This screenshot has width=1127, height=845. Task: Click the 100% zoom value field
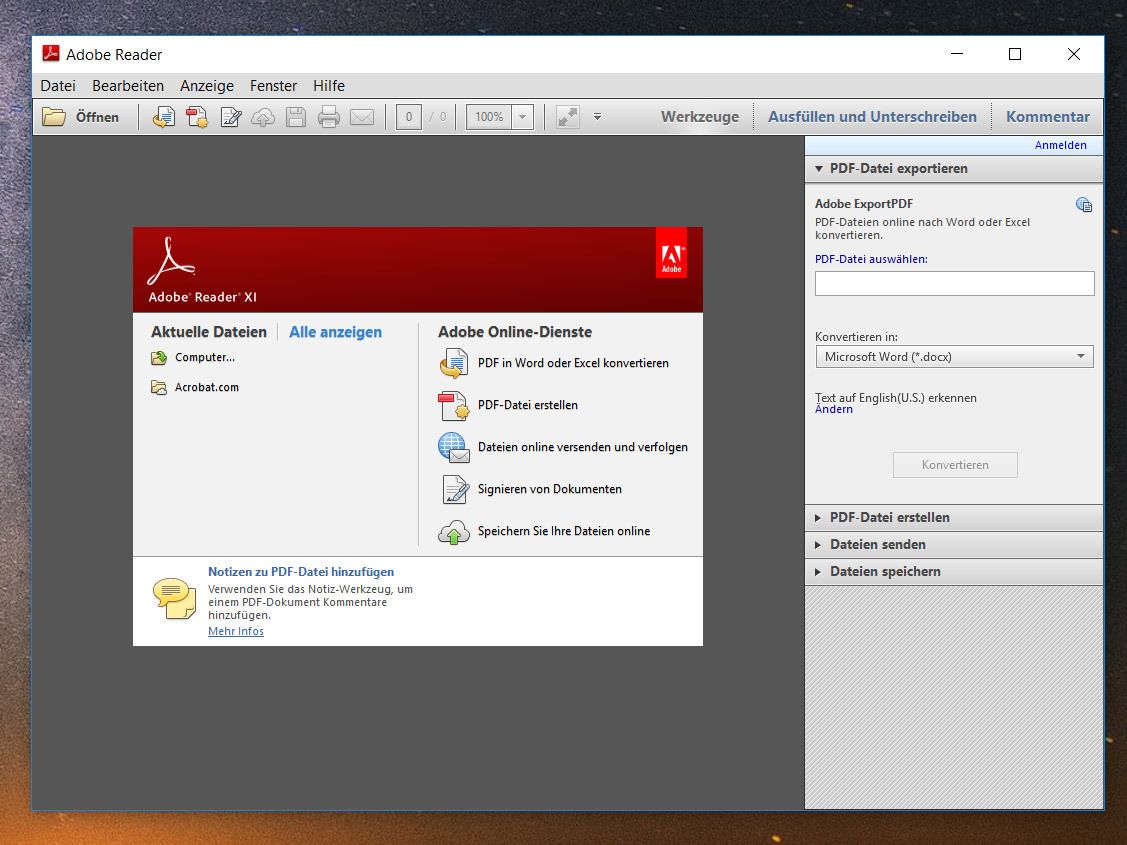coord(489,116)
